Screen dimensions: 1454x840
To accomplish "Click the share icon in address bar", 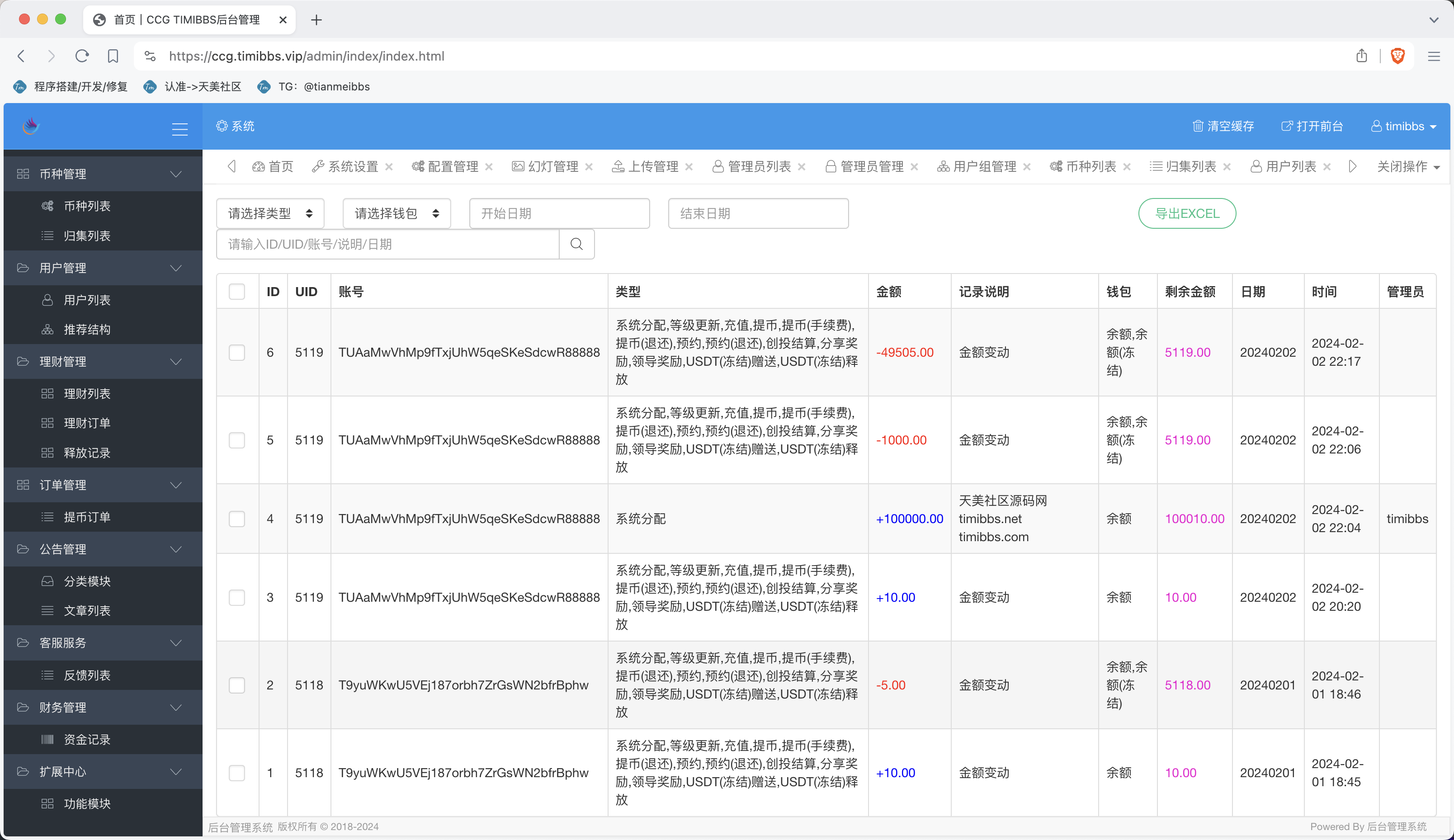I will (1362, 56).
